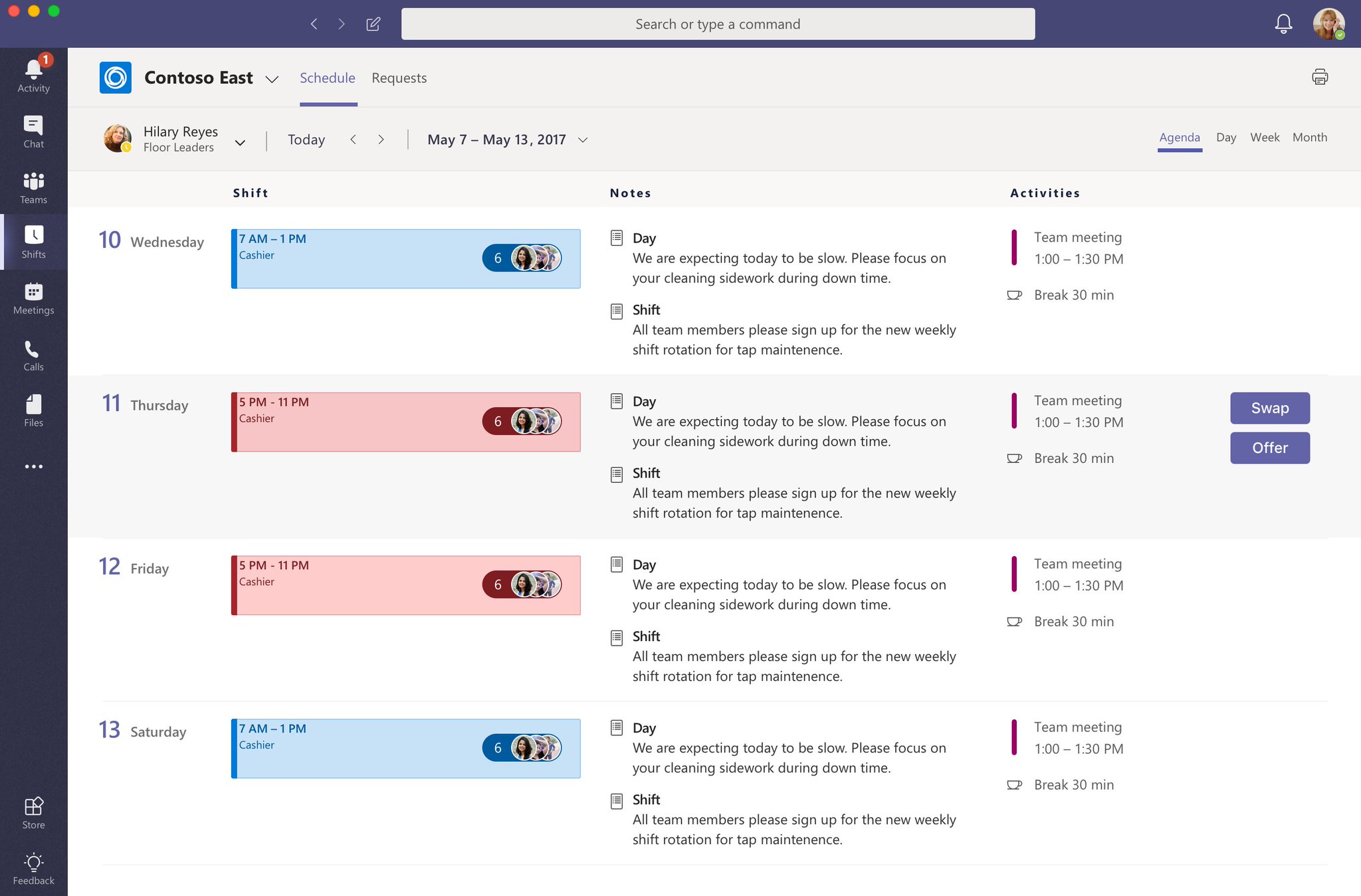
Task: Expand the Hilary Reyes member dropdown
Action: click(x=241, y=142)
